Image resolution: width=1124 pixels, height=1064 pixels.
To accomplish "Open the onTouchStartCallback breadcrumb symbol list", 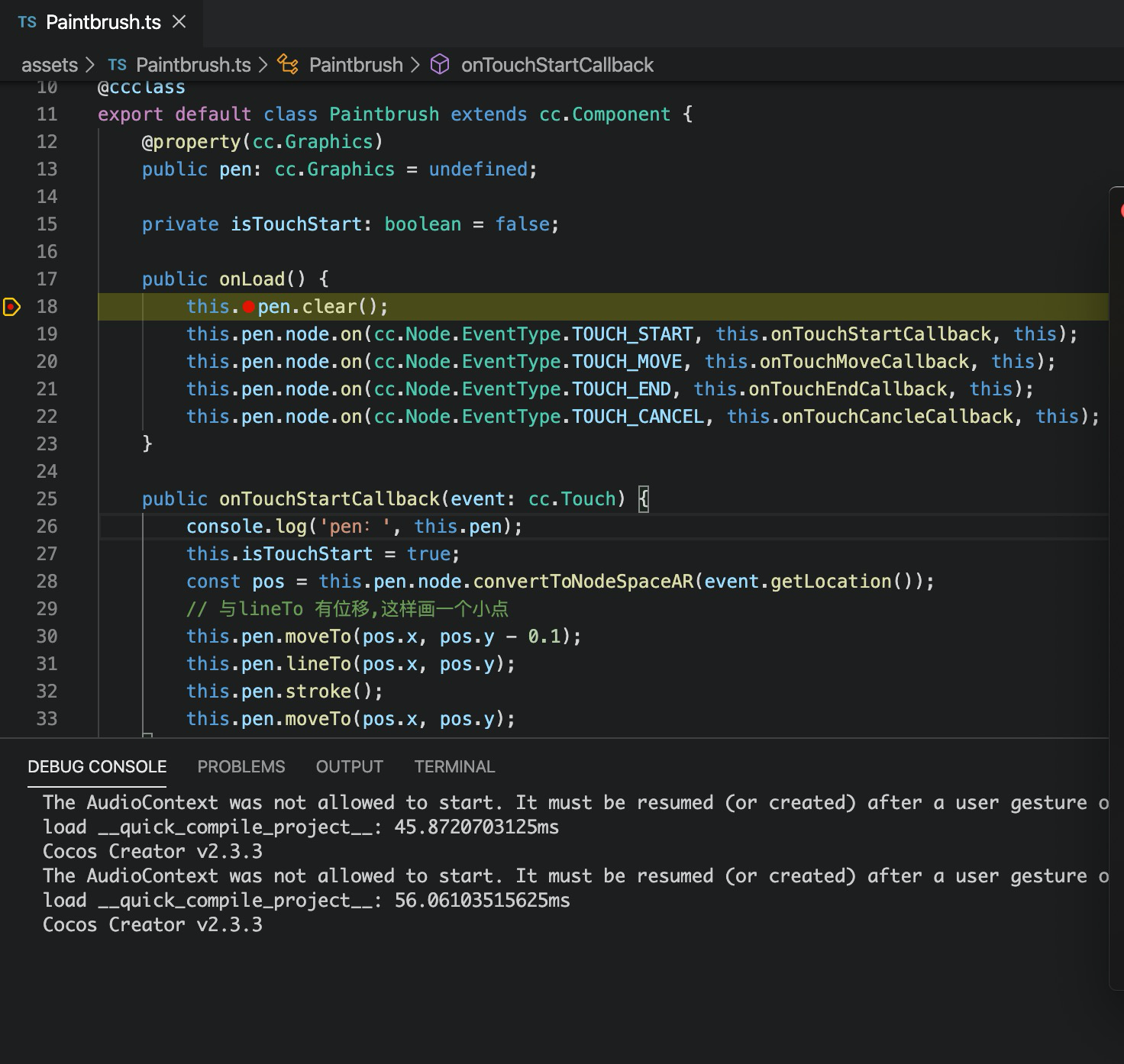I will click(x=557, y=65).
